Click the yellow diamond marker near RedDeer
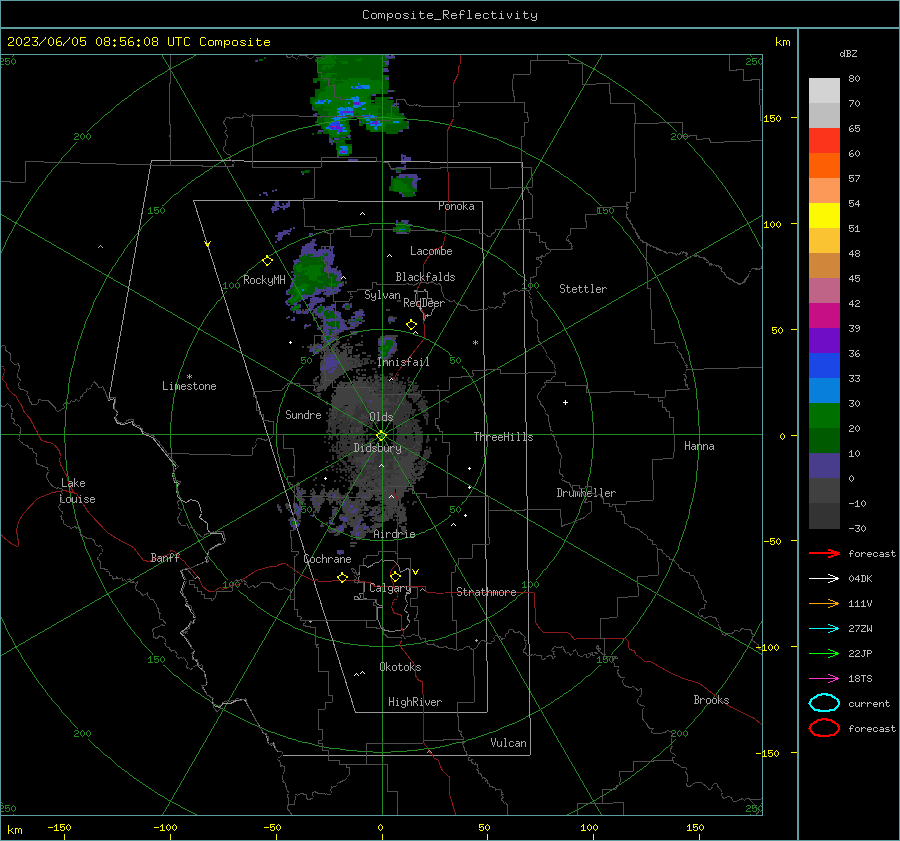Image resolution: width=900 pixels, height=841 pixels. pyautogui.click(x=411, y=325)
